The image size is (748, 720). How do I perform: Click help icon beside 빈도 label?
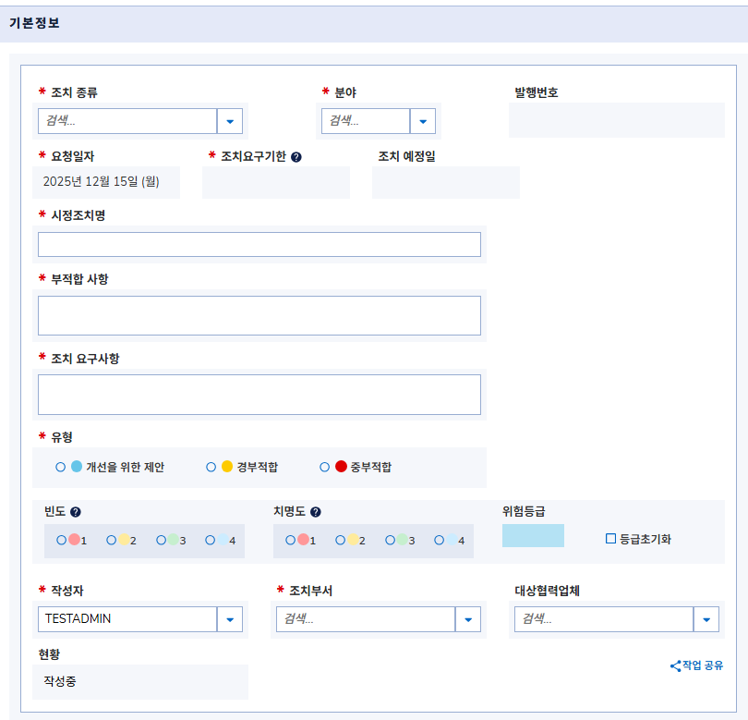point(76,512)
